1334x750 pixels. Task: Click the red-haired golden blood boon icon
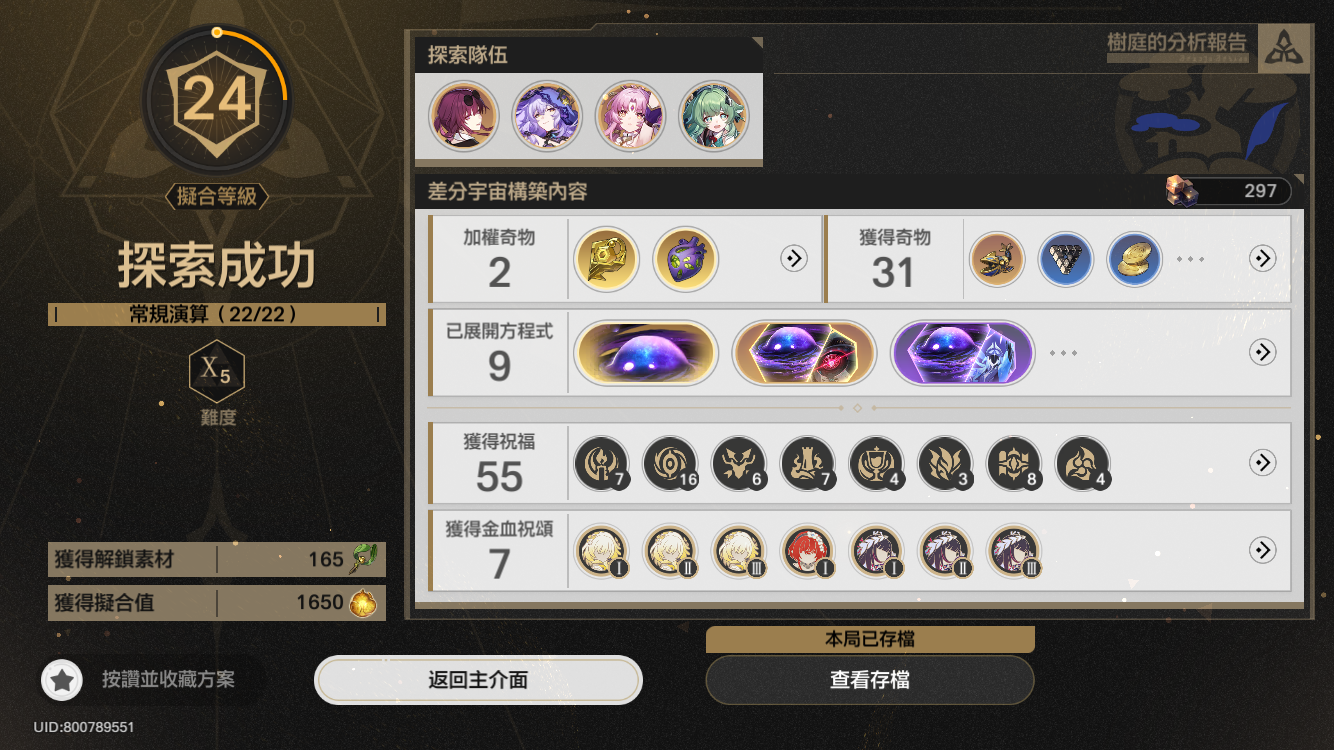(x=808, y=552)
